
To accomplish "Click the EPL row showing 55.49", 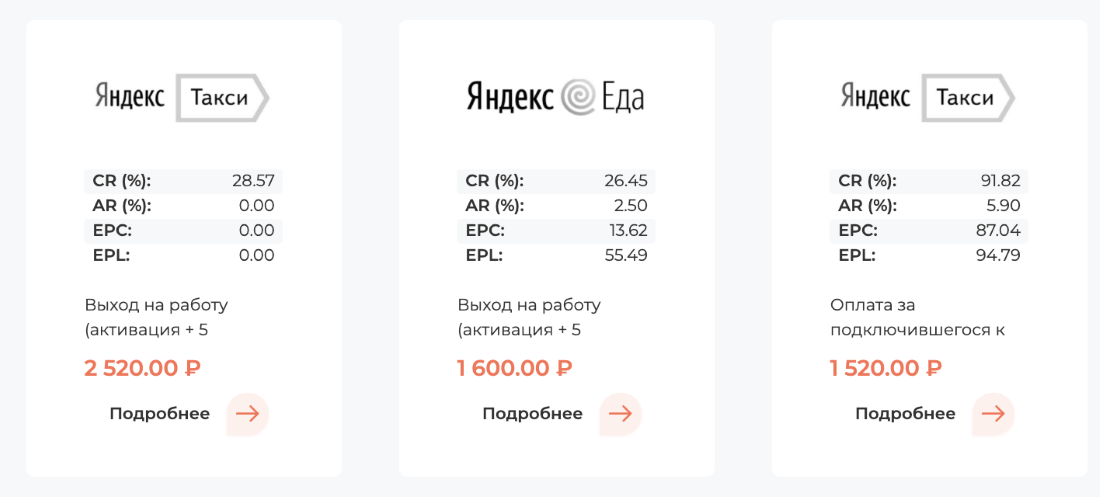I will coord(556,255).
